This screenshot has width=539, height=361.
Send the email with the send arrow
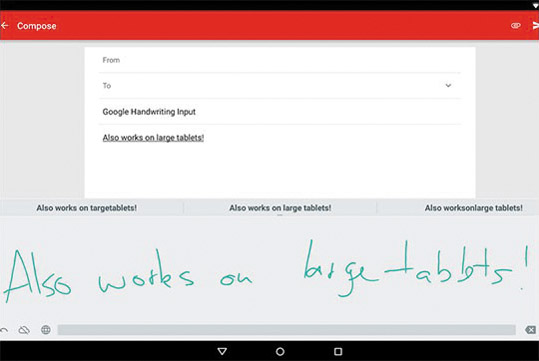[536, 25]
